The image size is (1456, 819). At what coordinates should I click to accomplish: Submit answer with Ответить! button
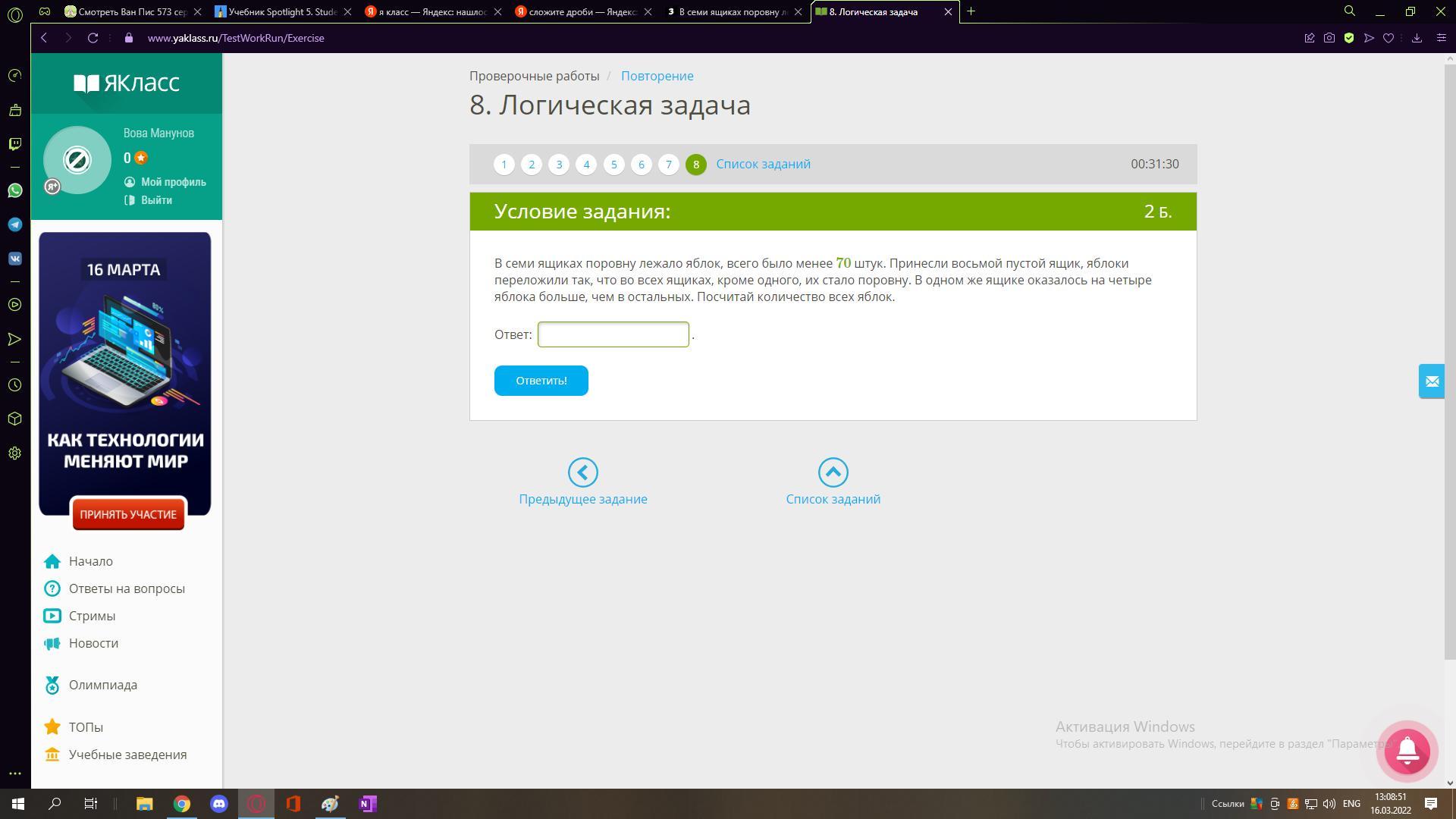coord(541,381)
